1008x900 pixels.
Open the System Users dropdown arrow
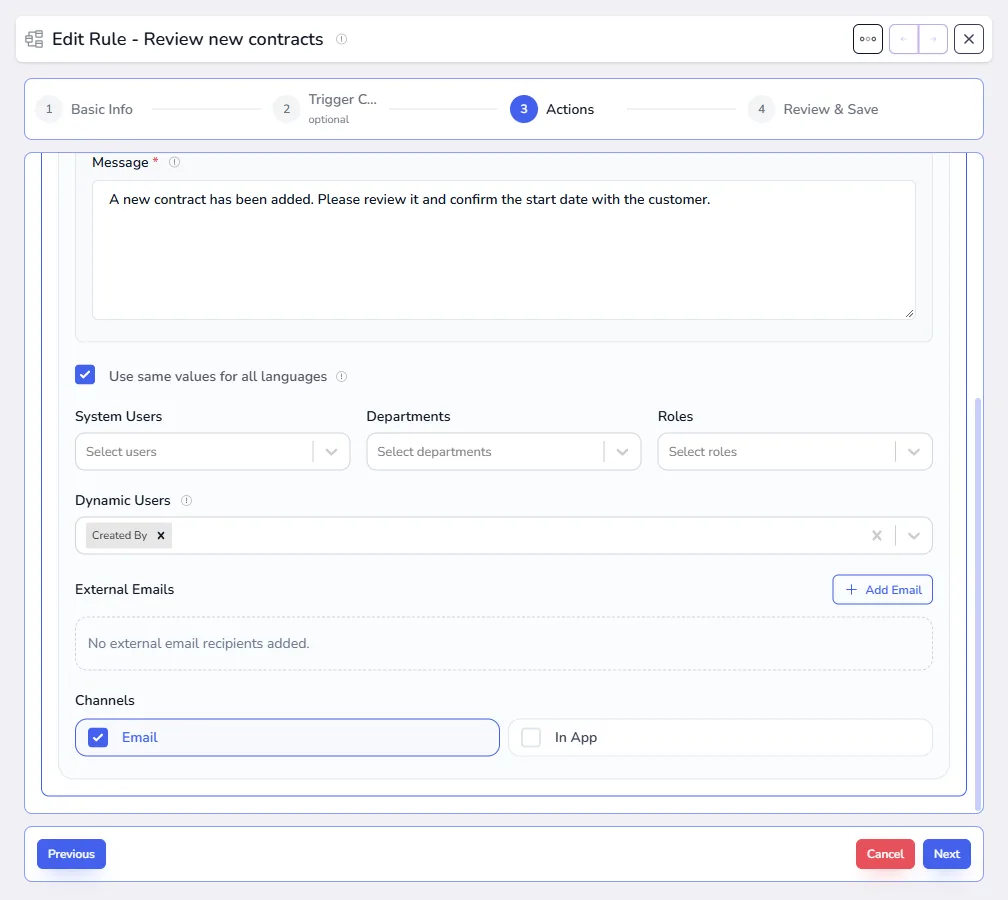(331, 452)
